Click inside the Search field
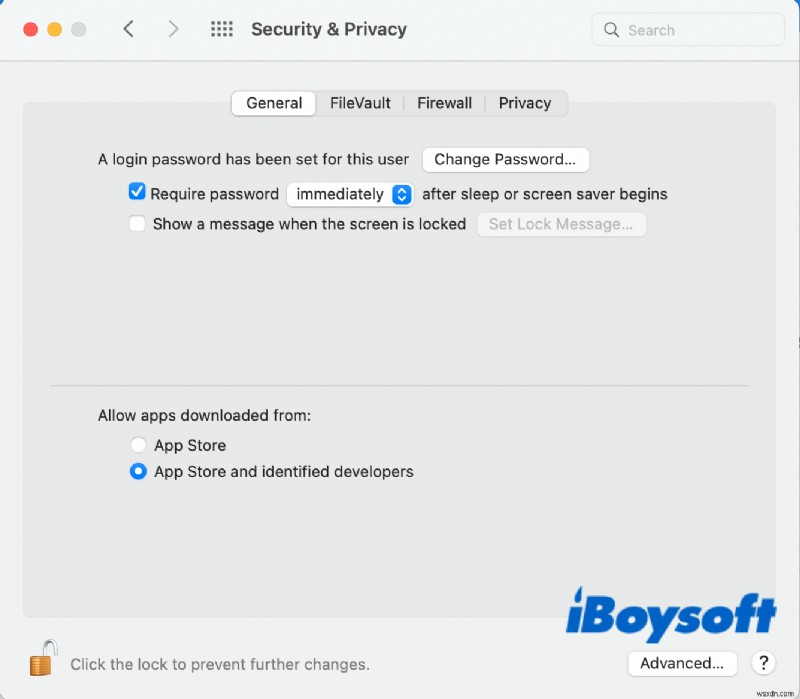The image size is (800, 699). [x=690, y=30]
